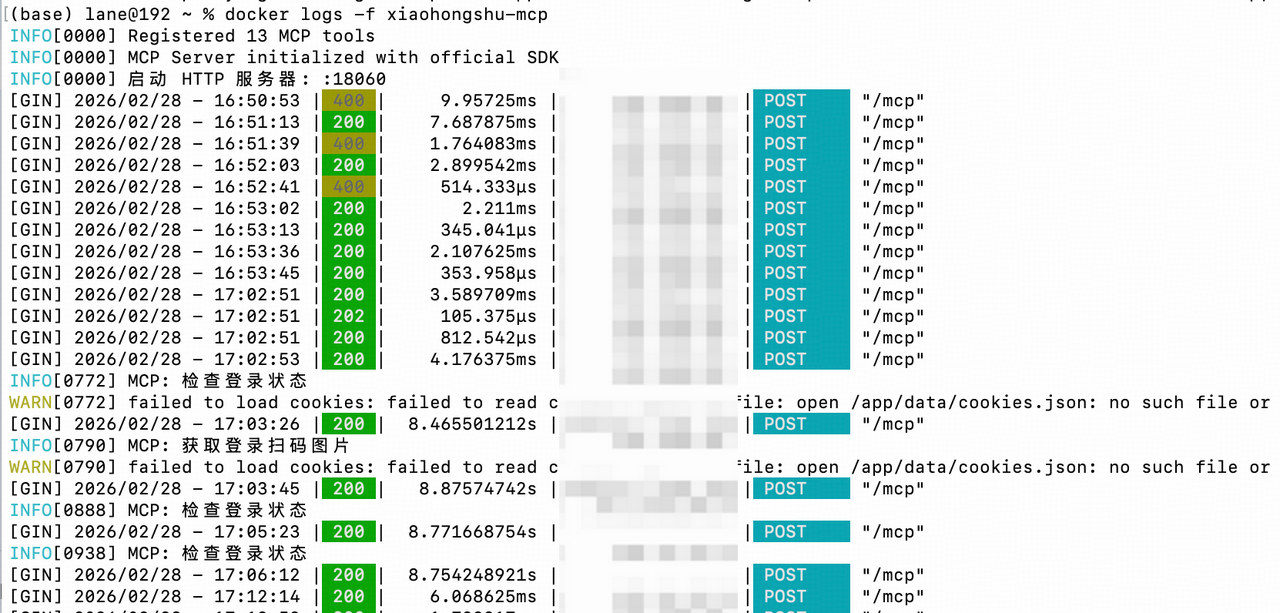
Task: Click the 400 status code at 16:52:41
Action: click(x=349, y=187)
